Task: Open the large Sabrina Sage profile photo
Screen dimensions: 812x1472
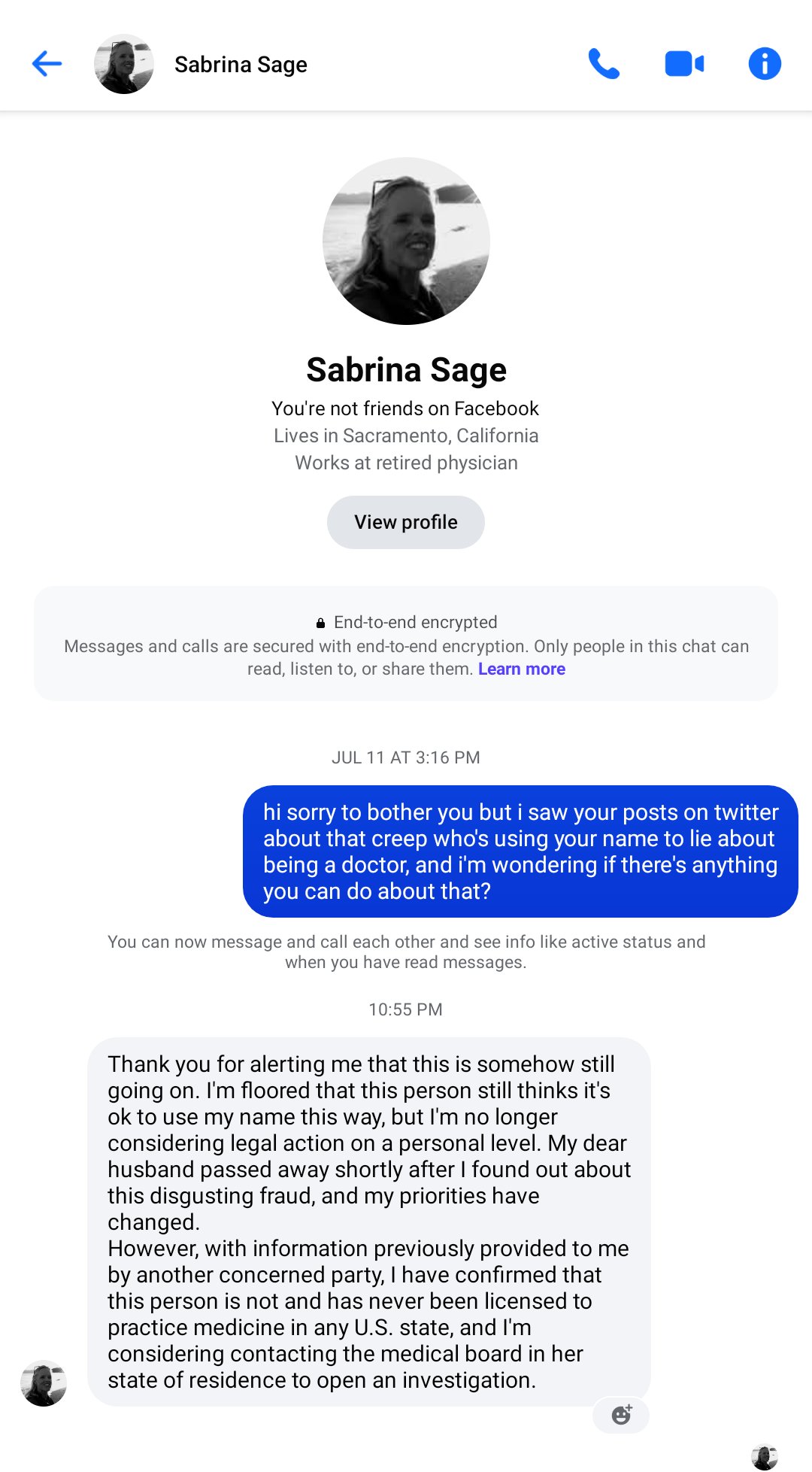Action: pos(406,241)
